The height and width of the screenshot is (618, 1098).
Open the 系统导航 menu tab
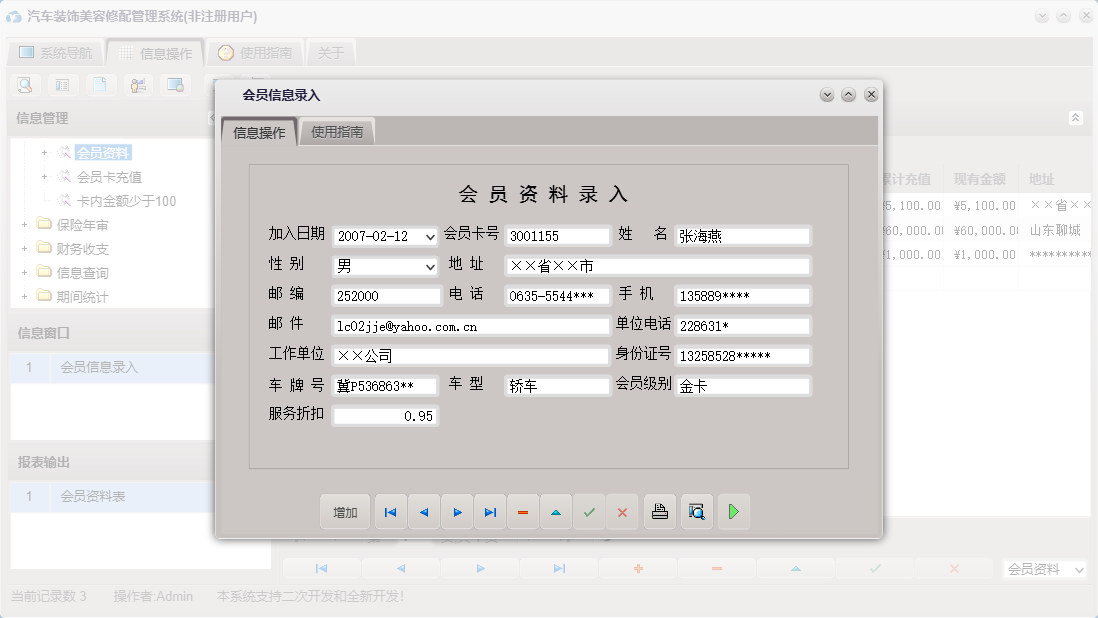click(55, 51)
